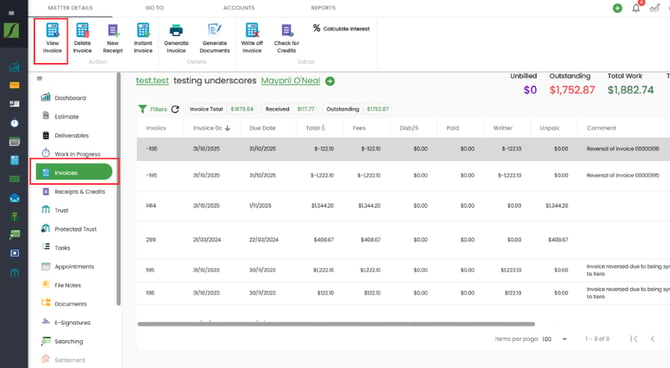The height and width of the screenshot is (368, 670).
Task: Select invoice row 1414
Action: pos(403,206)
